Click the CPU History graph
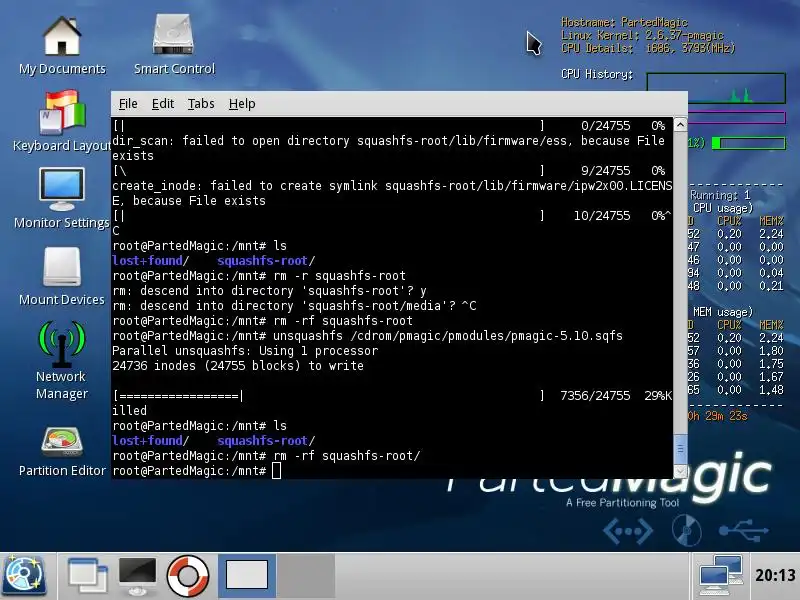 (x=716, y=88)
